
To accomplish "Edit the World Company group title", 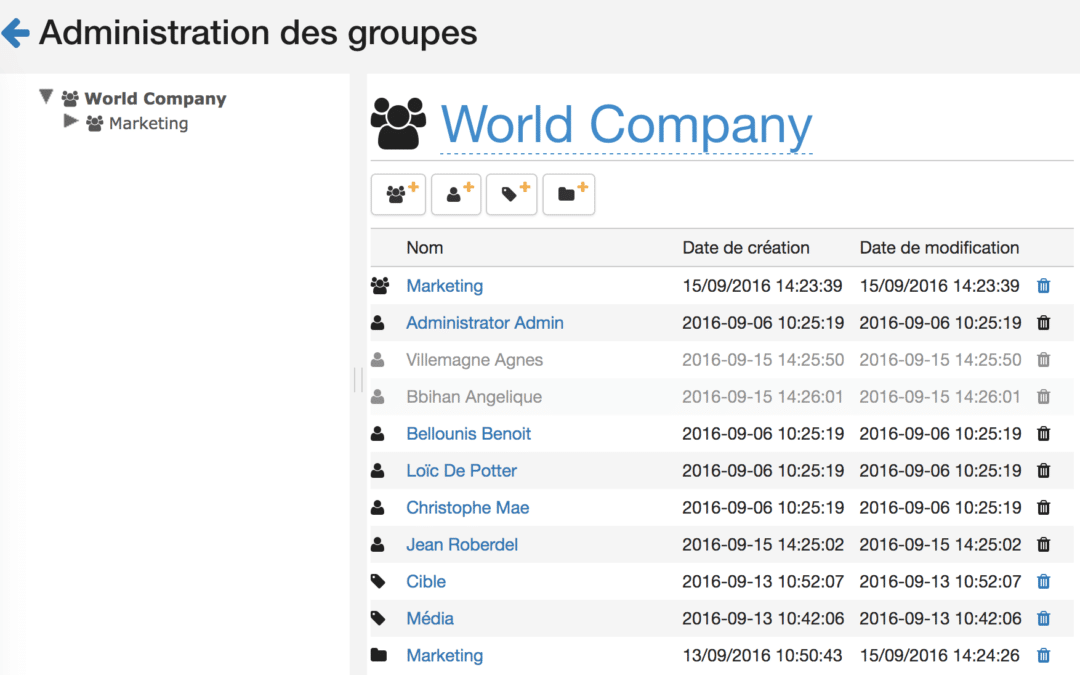I will 626,126.
